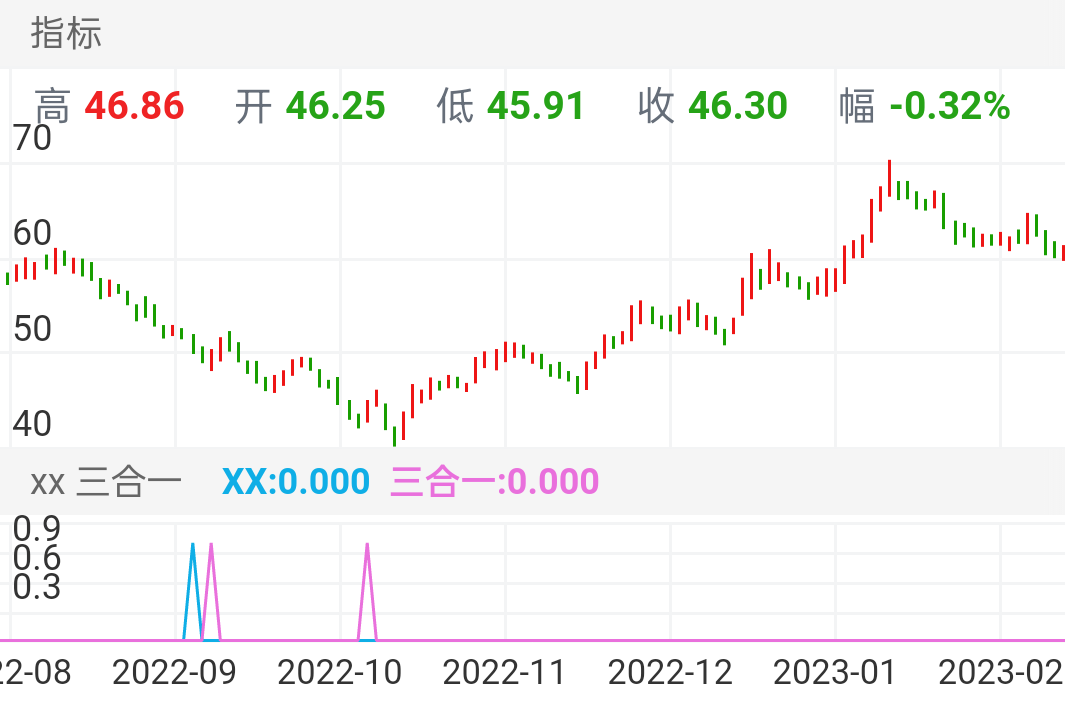The image size is (1065, 708).
Task: Select the pink 三合一:0.000 indicator value
Action: tap(494, 482)
